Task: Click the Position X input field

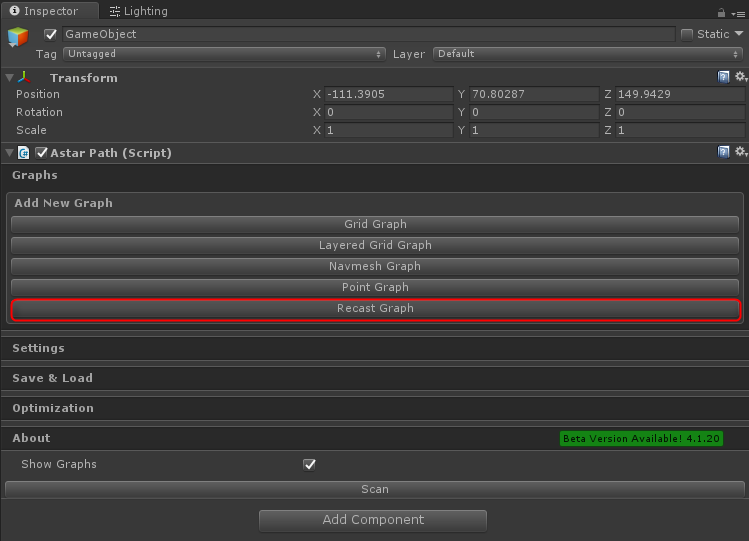Action: point(388,95)
